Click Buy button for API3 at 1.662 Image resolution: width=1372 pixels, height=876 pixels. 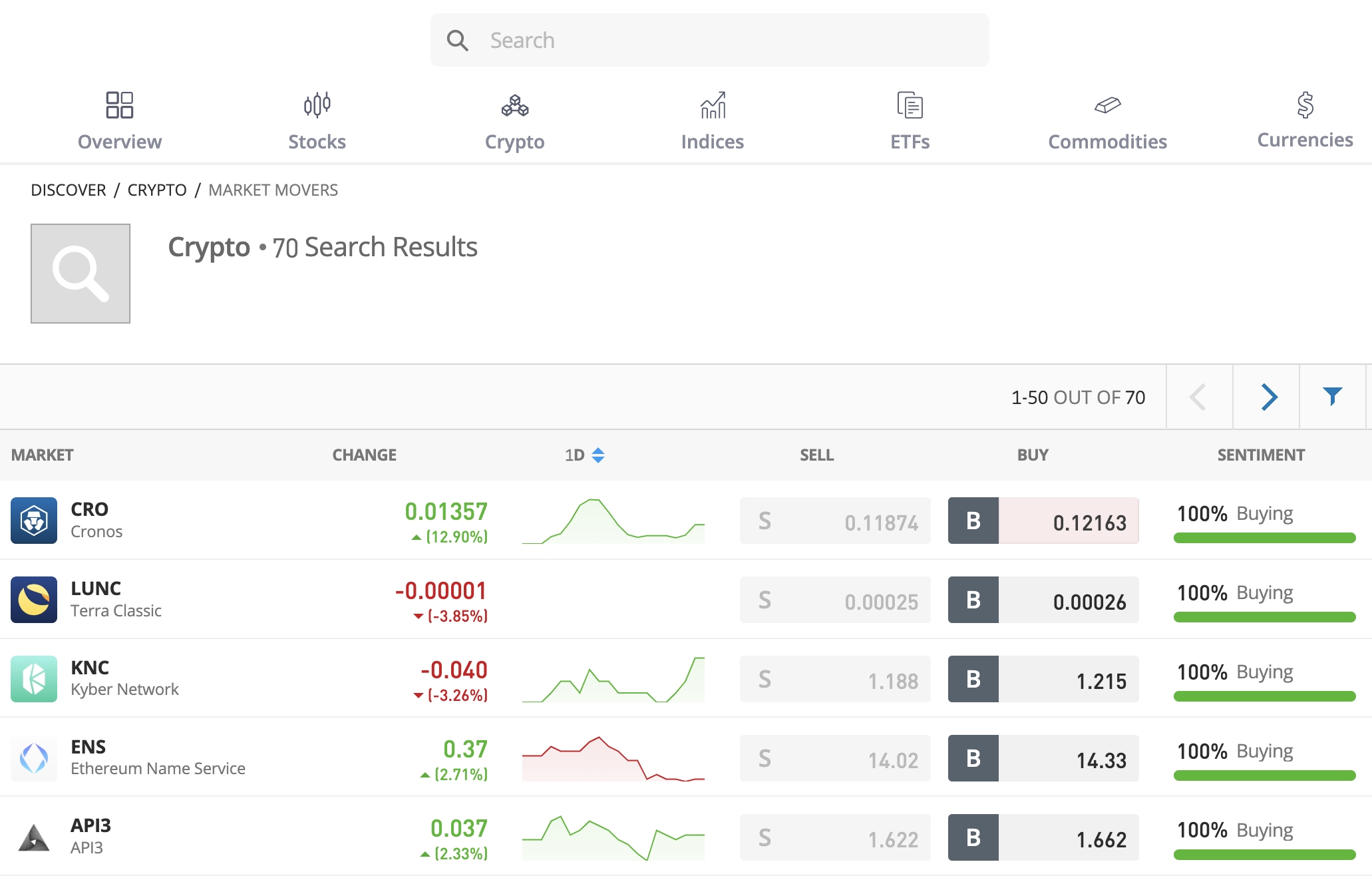coord(1043,837)
